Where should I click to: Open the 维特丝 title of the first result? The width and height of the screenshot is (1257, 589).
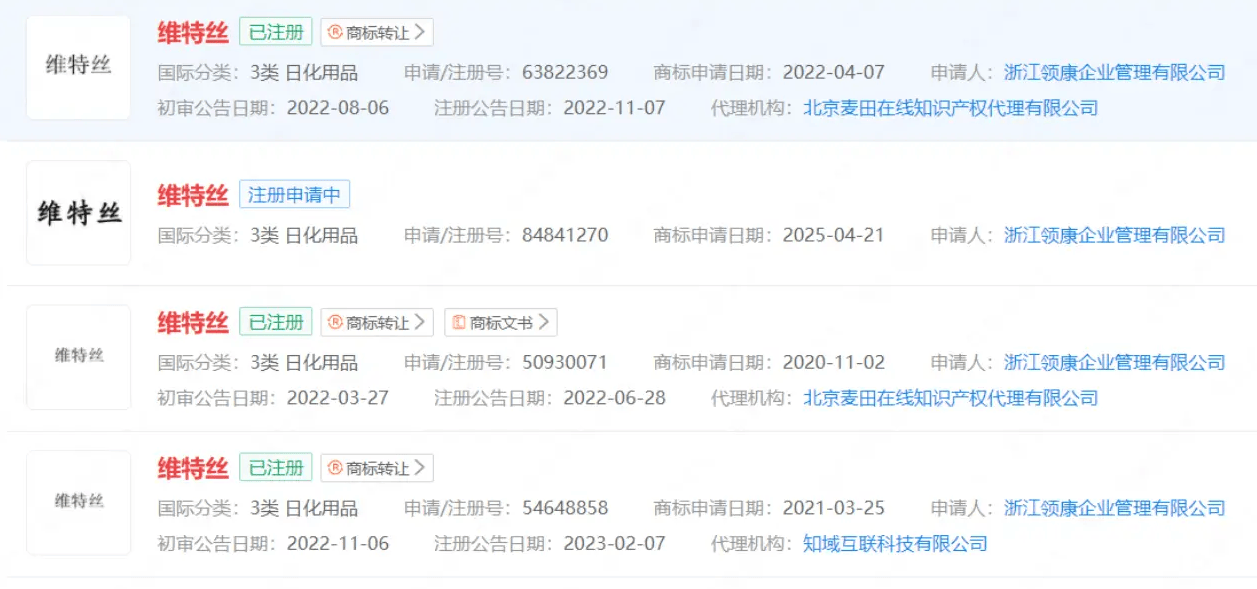[x=193, y=32]
